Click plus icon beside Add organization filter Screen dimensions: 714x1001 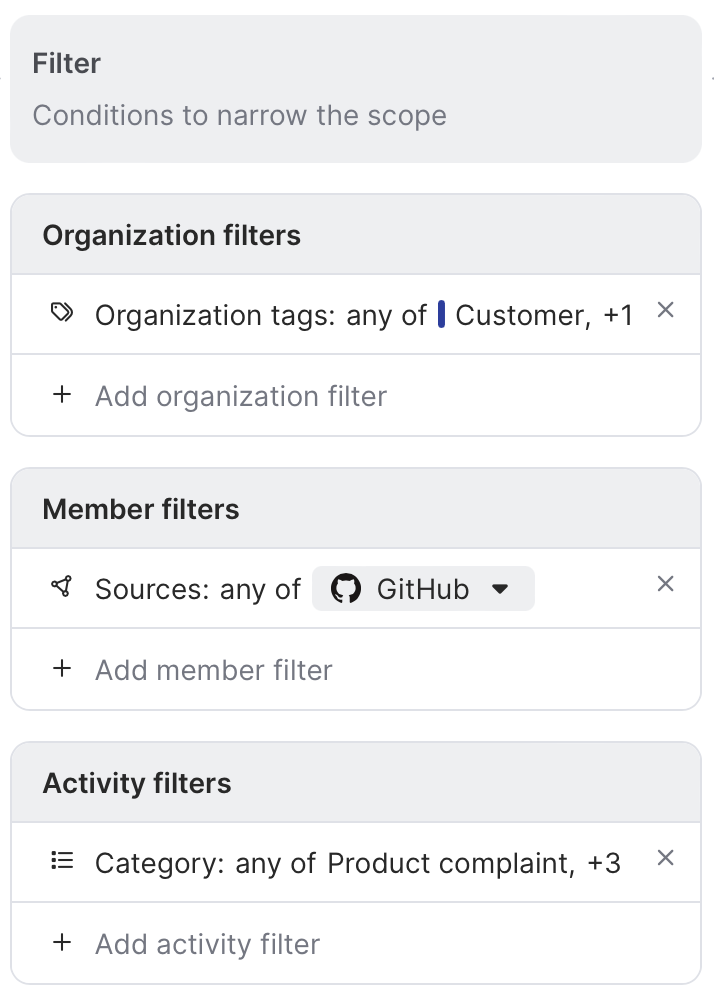pos(62,395)
